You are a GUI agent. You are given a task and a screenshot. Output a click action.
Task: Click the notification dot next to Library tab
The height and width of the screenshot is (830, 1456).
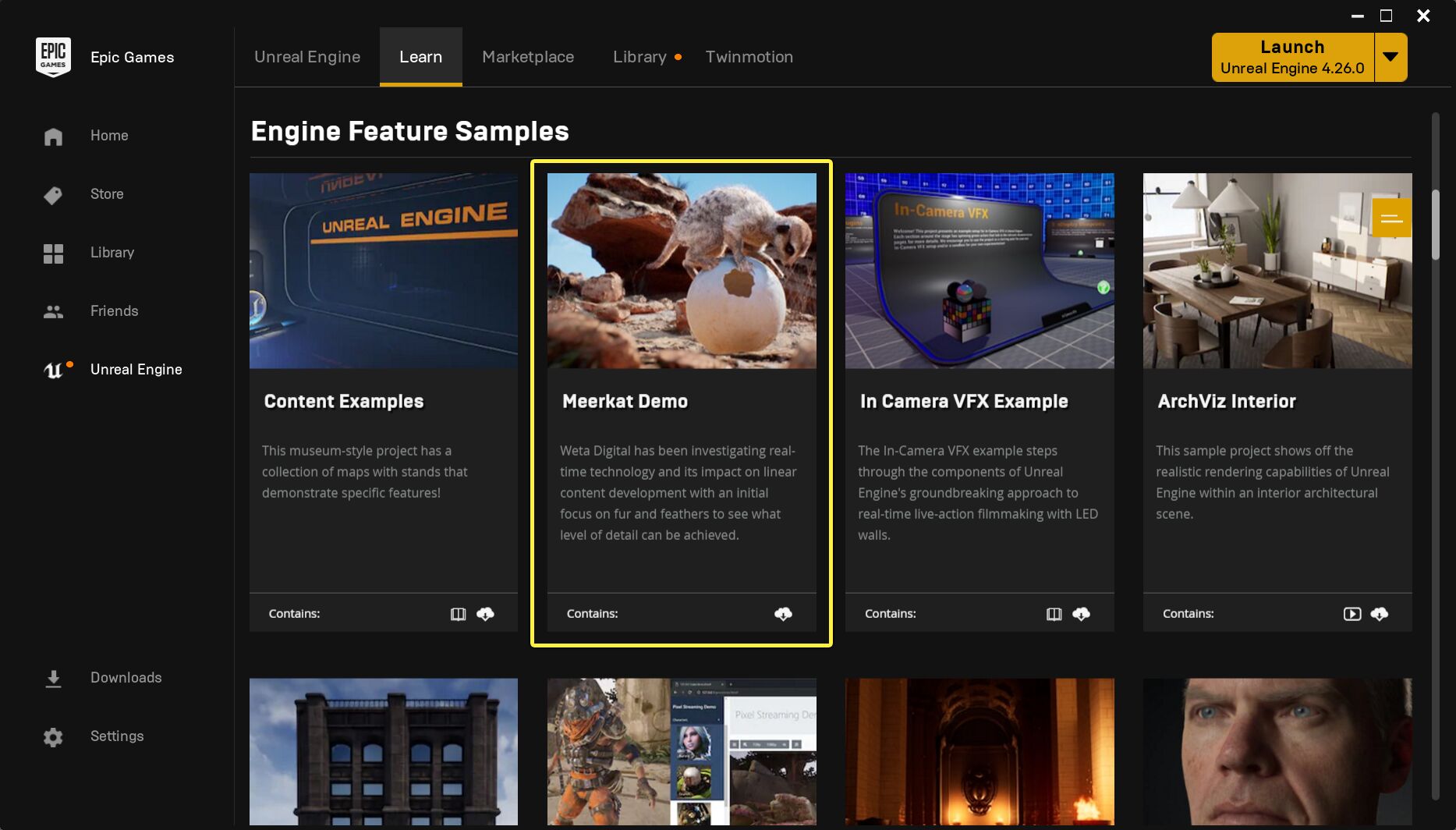point(678,57)
